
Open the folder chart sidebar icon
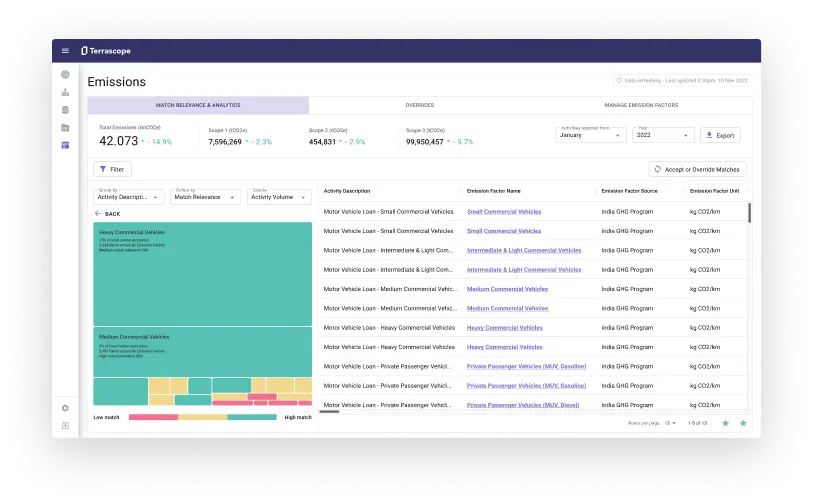tap(65, 128)
